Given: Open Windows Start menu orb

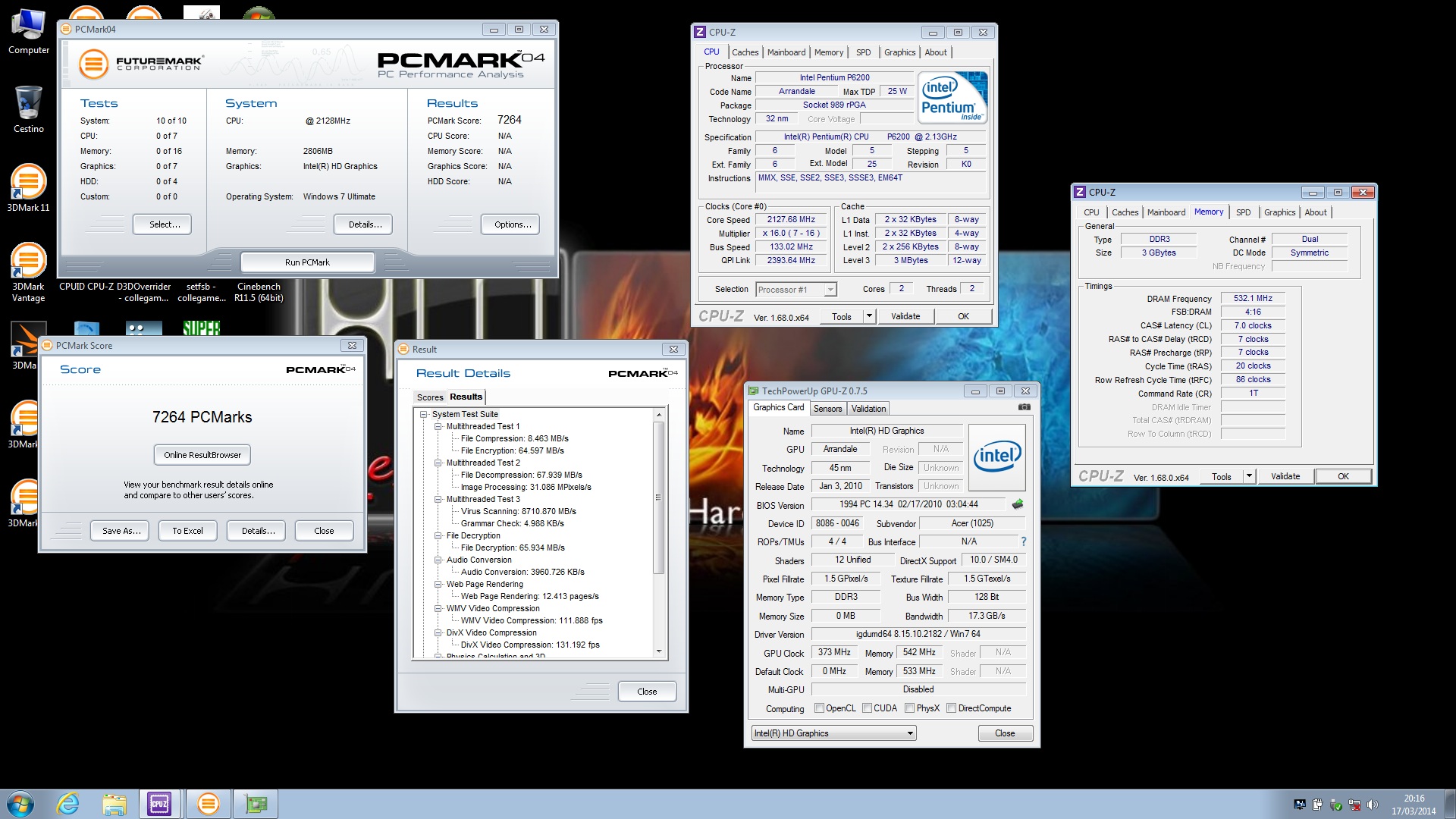Looking at the screenshot, I should 20,804.
